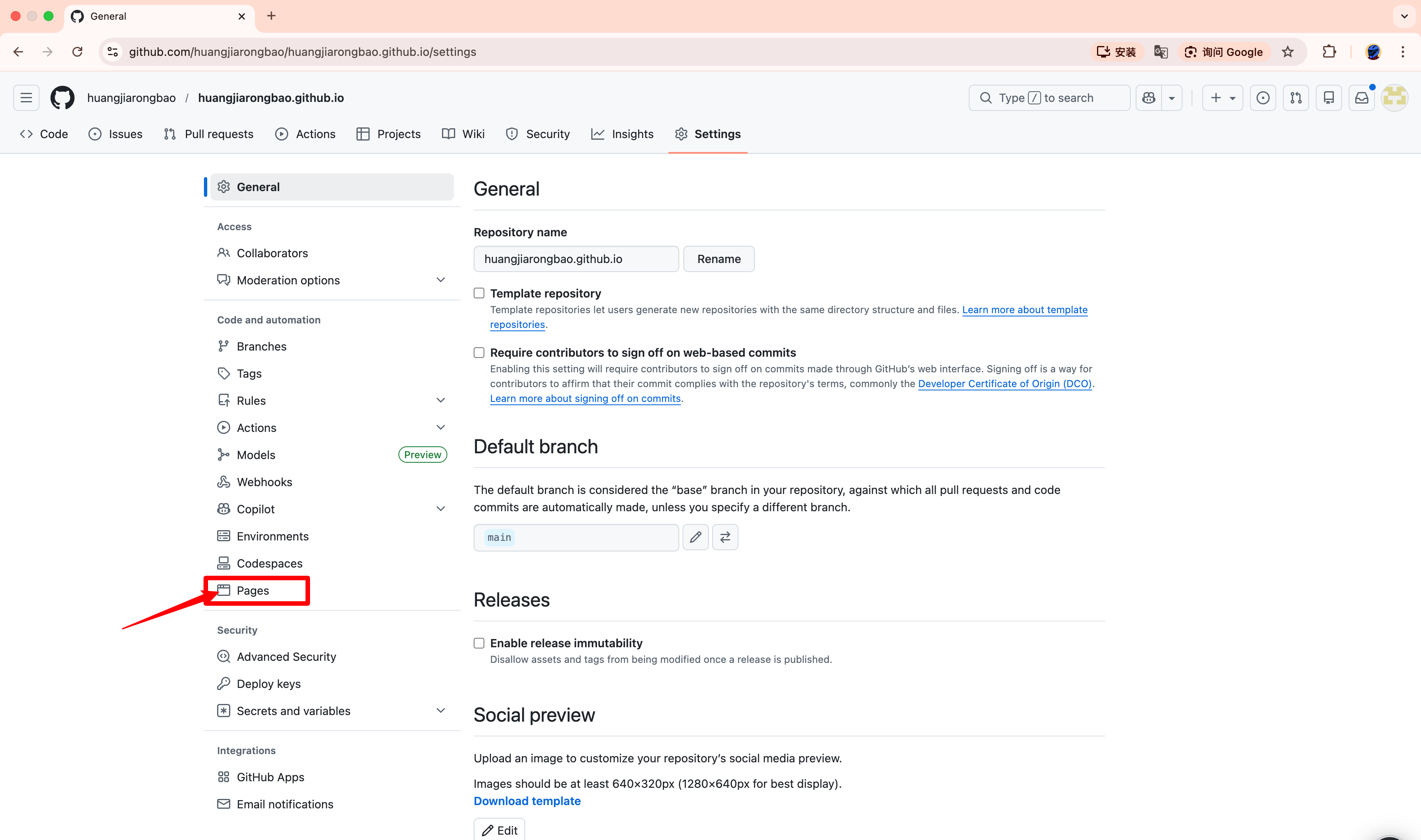Open GitHub Apps settings
The height and width of the screenshot is (840, 1421).
(332, 778)
